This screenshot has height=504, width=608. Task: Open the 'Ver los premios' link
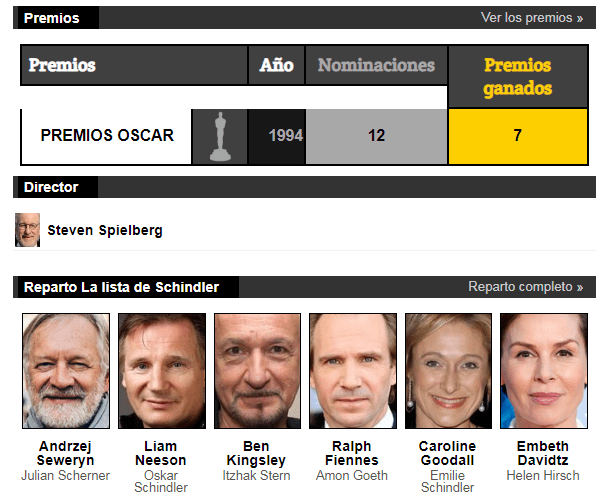pos(532,18)
